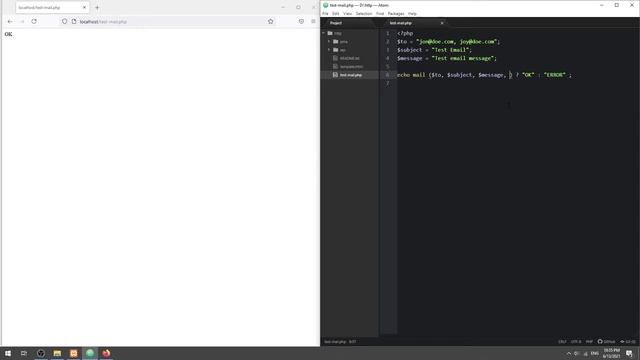Close the test-mail.php editor tab
Viewport: 640px width, 360px height.
(442, 23)
